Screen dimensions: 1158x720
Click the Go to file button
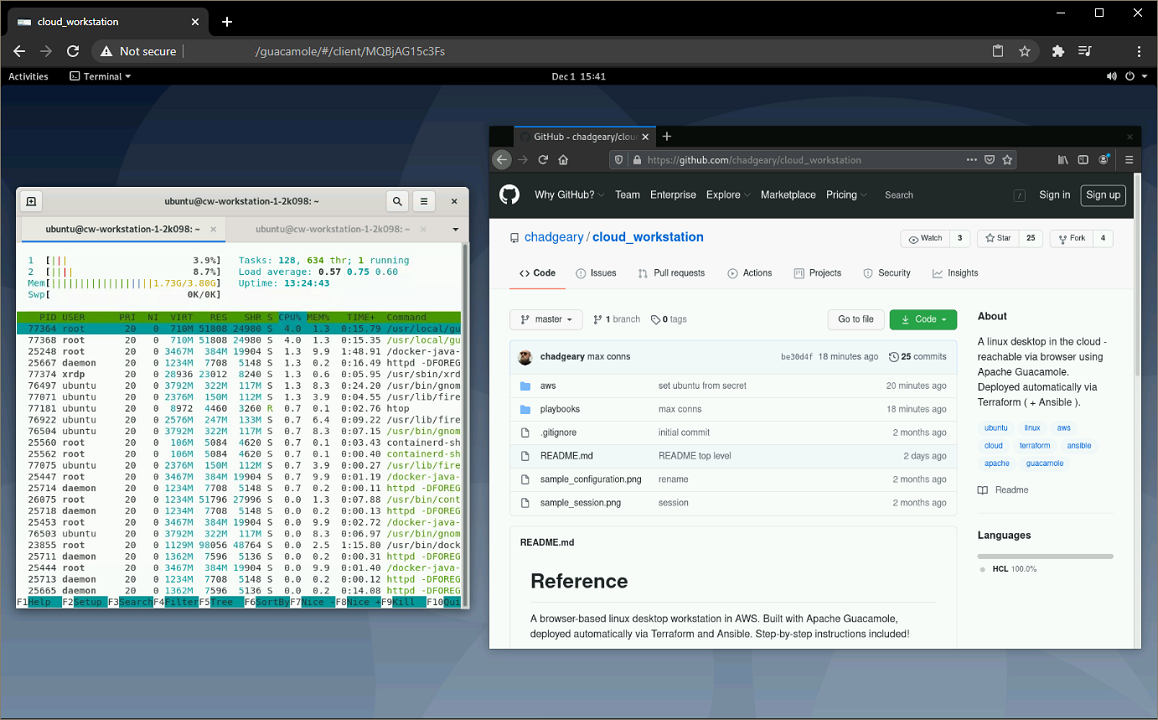click(x=855, y=319)
